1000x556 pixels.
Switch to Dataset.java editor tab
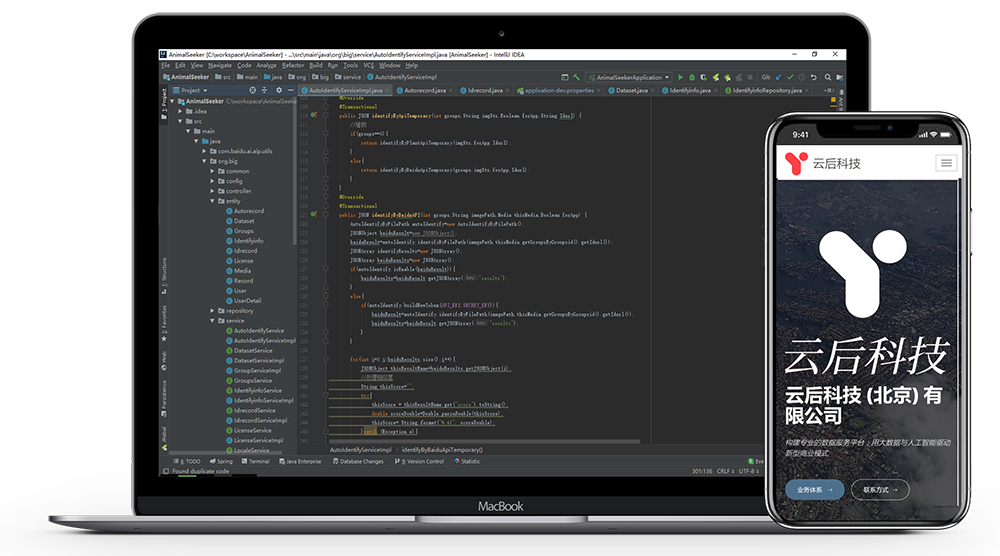pos(631,91)
